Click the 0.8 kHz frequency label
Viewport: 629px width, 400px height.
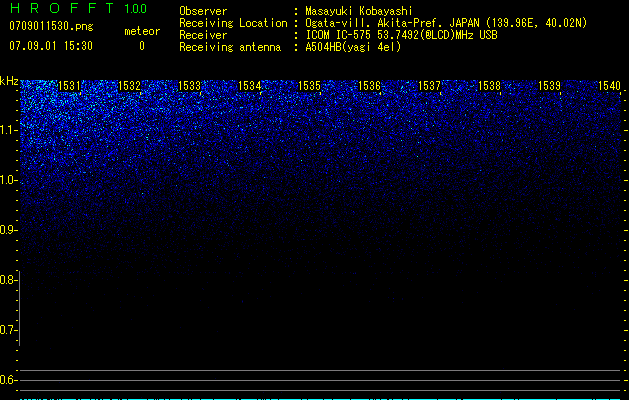click(8, 280)
